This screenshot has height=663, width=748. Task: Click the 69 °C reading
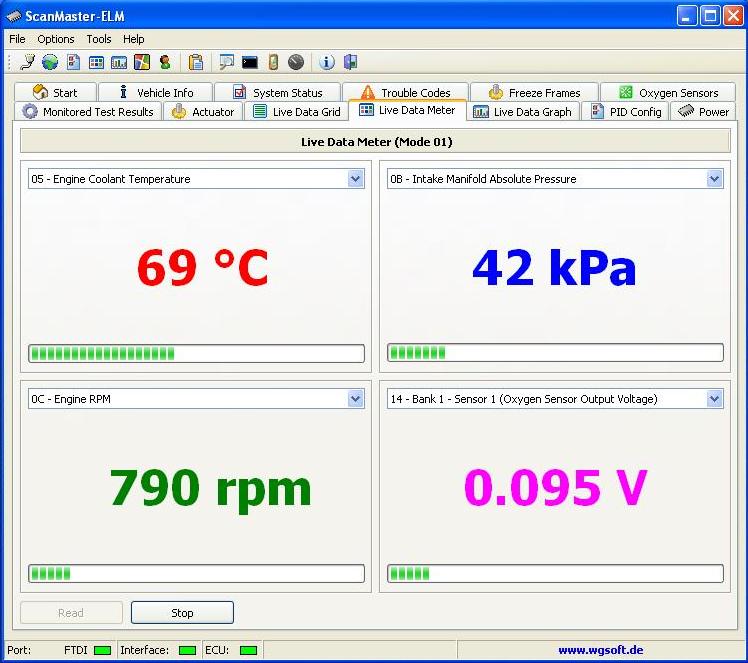click(x=203, y=268)
